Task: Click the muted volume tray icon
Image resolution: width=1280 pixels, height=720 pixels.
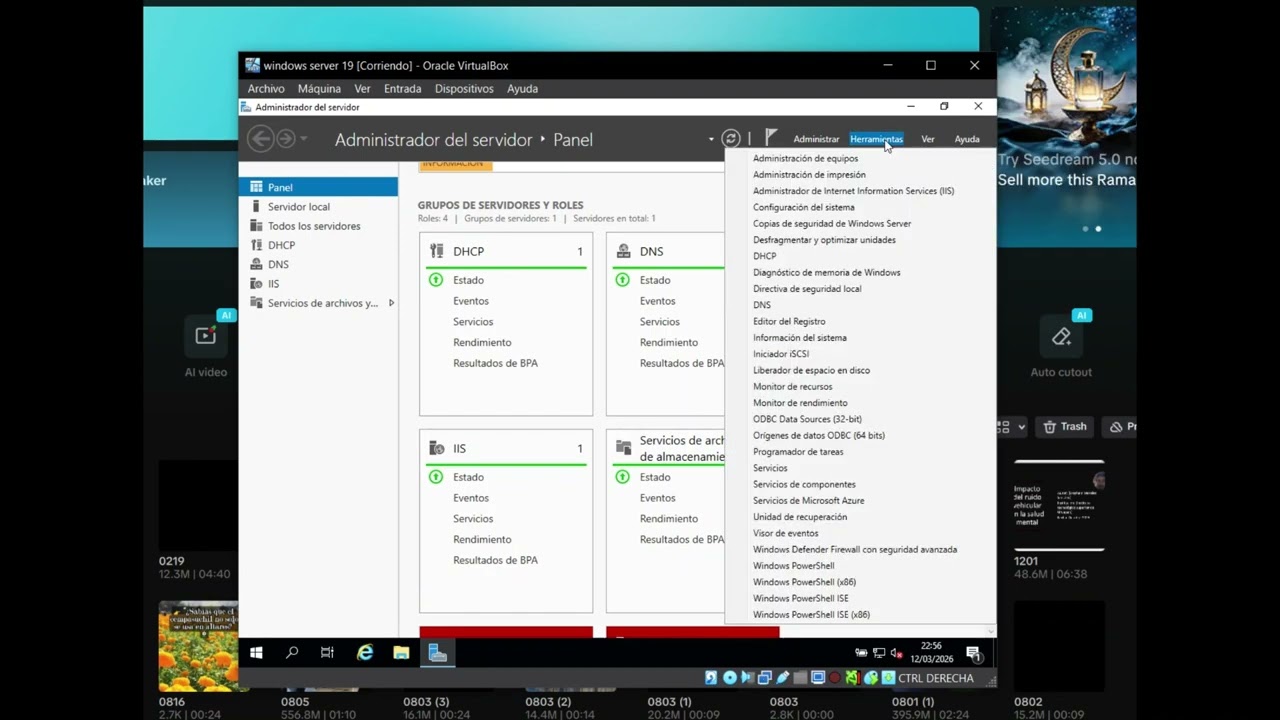Action: click(x=896, y=653)
